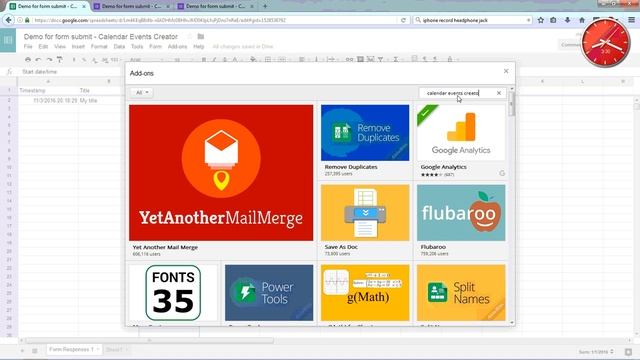640x360 pixels.
Task: Open the Remove Duplicates add-on
Action: coord(365,133)
